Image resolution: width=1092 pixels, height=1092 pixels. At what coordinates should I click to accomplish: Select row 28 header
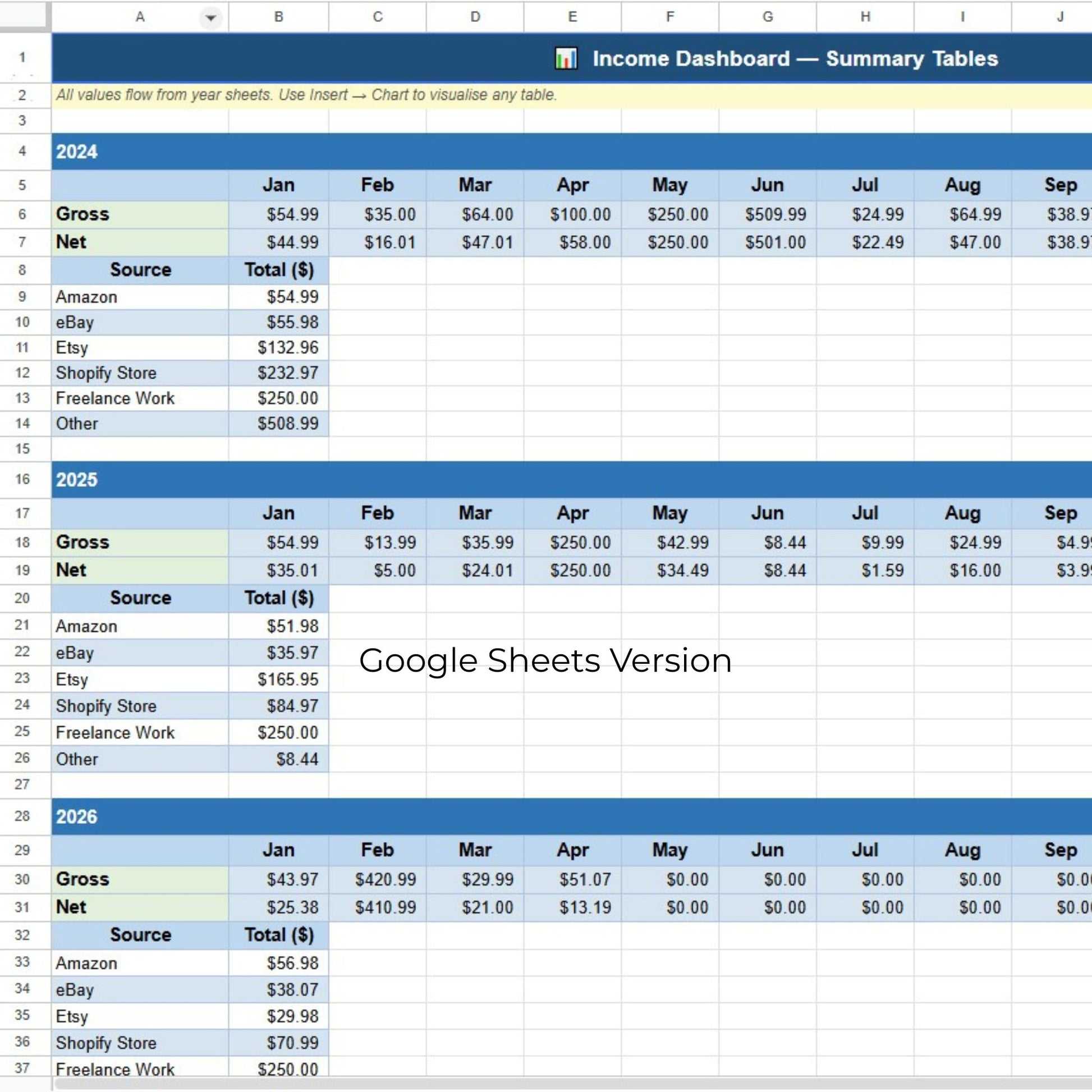(22, 816)
